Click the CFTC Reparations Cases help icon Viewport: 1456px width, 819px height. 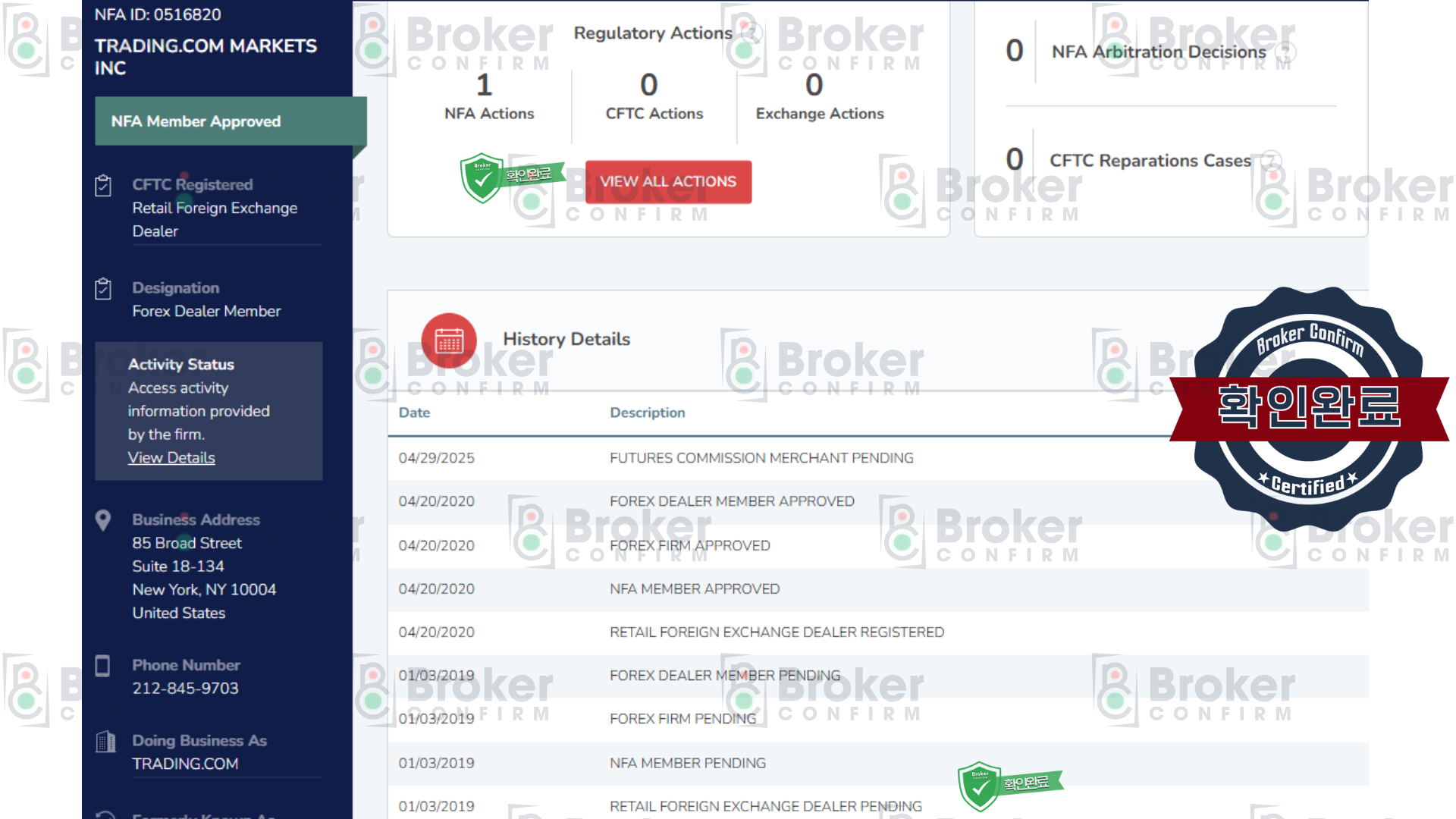pos(1270,161)
